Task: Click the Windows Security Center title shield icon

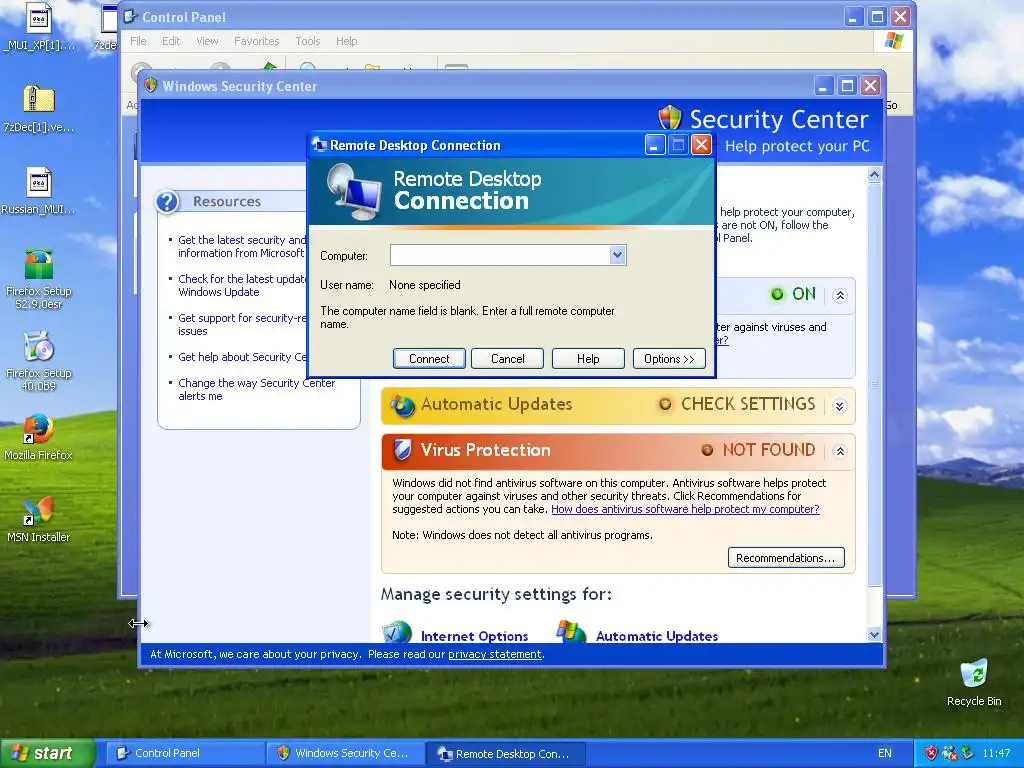Action: coord(151,86)
